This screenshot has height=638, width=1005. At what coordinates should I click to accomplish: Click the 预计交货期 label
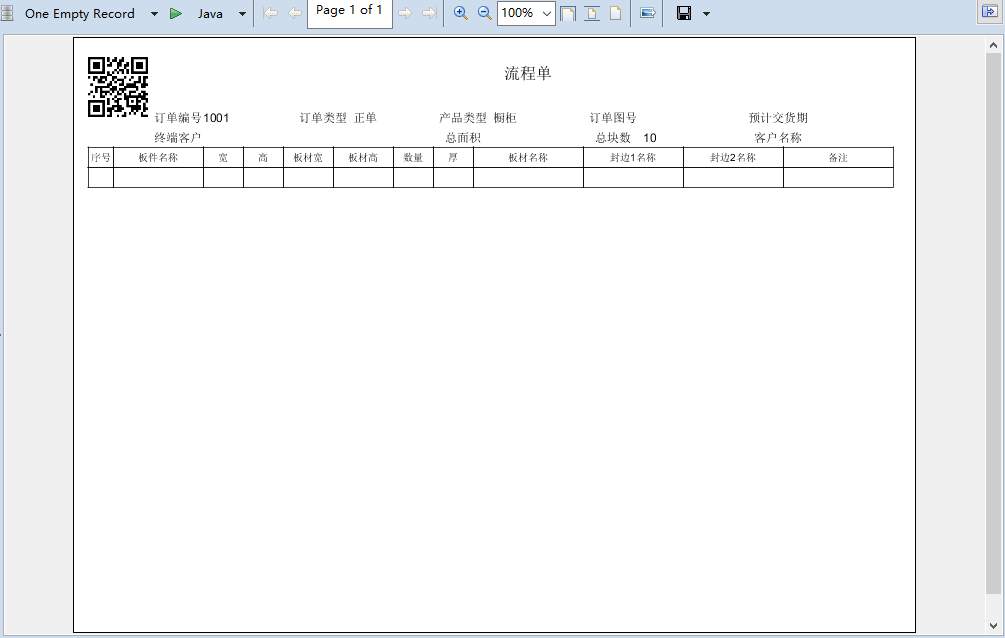pyautogui.click(x=778, y=118)
